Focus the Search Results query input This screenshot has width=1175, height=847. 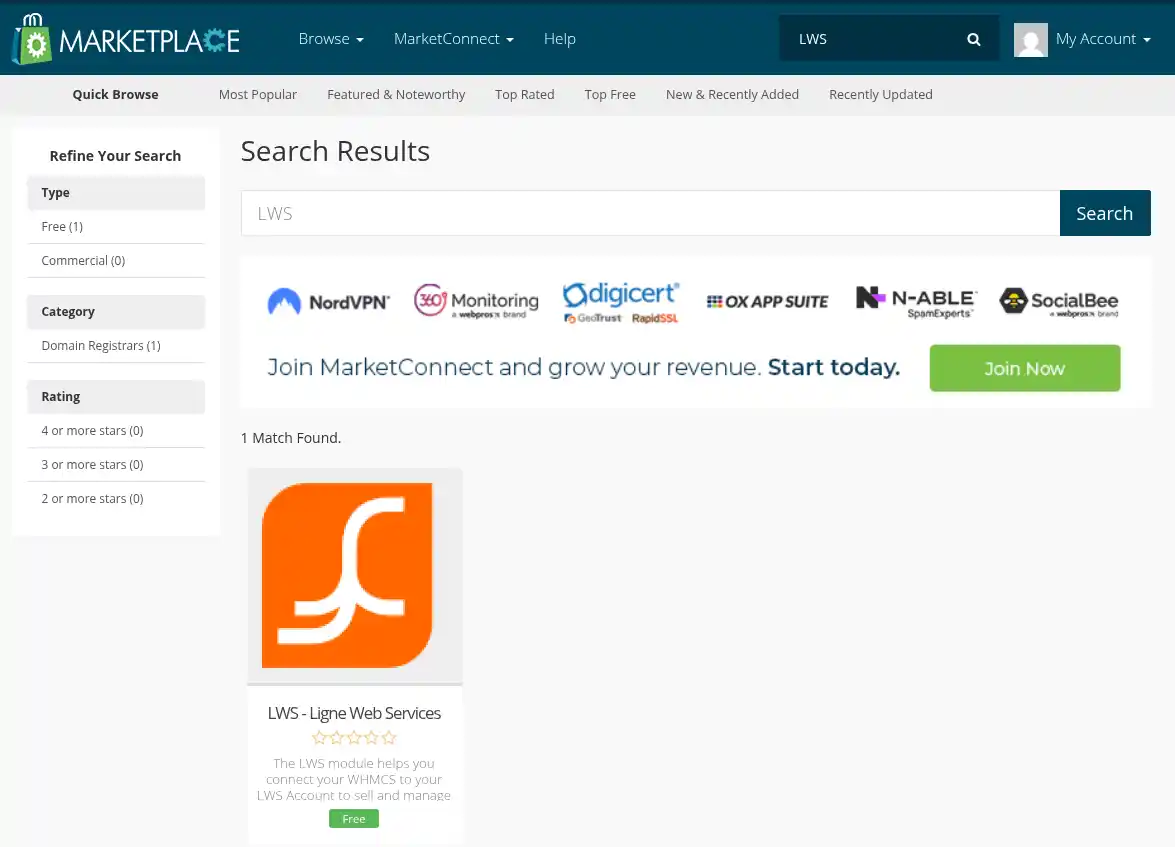point(650,213)
